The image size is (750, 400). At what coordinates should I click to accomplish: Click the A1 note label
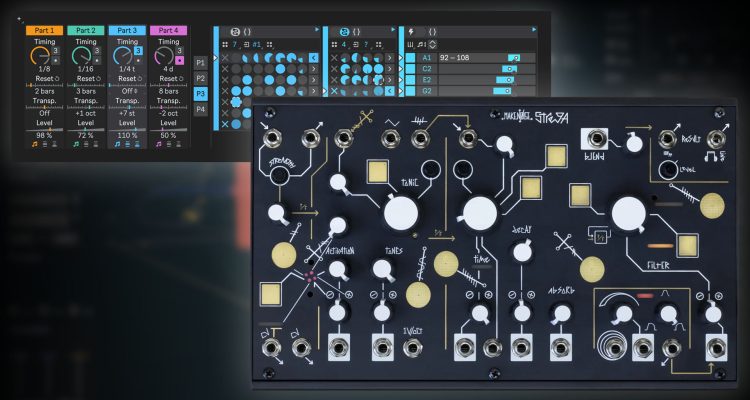427,58
